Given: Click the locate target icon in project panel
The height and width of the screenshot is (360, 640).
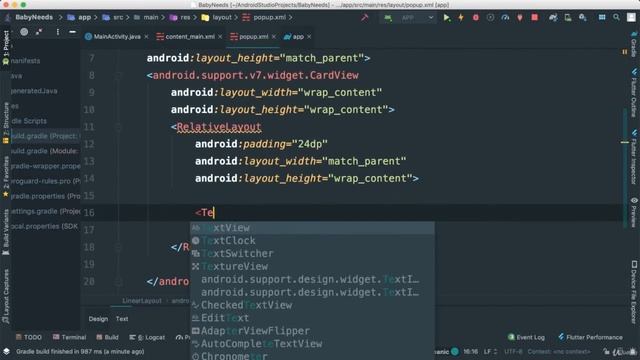Looking at the screenshot, I should pos(24,32).
